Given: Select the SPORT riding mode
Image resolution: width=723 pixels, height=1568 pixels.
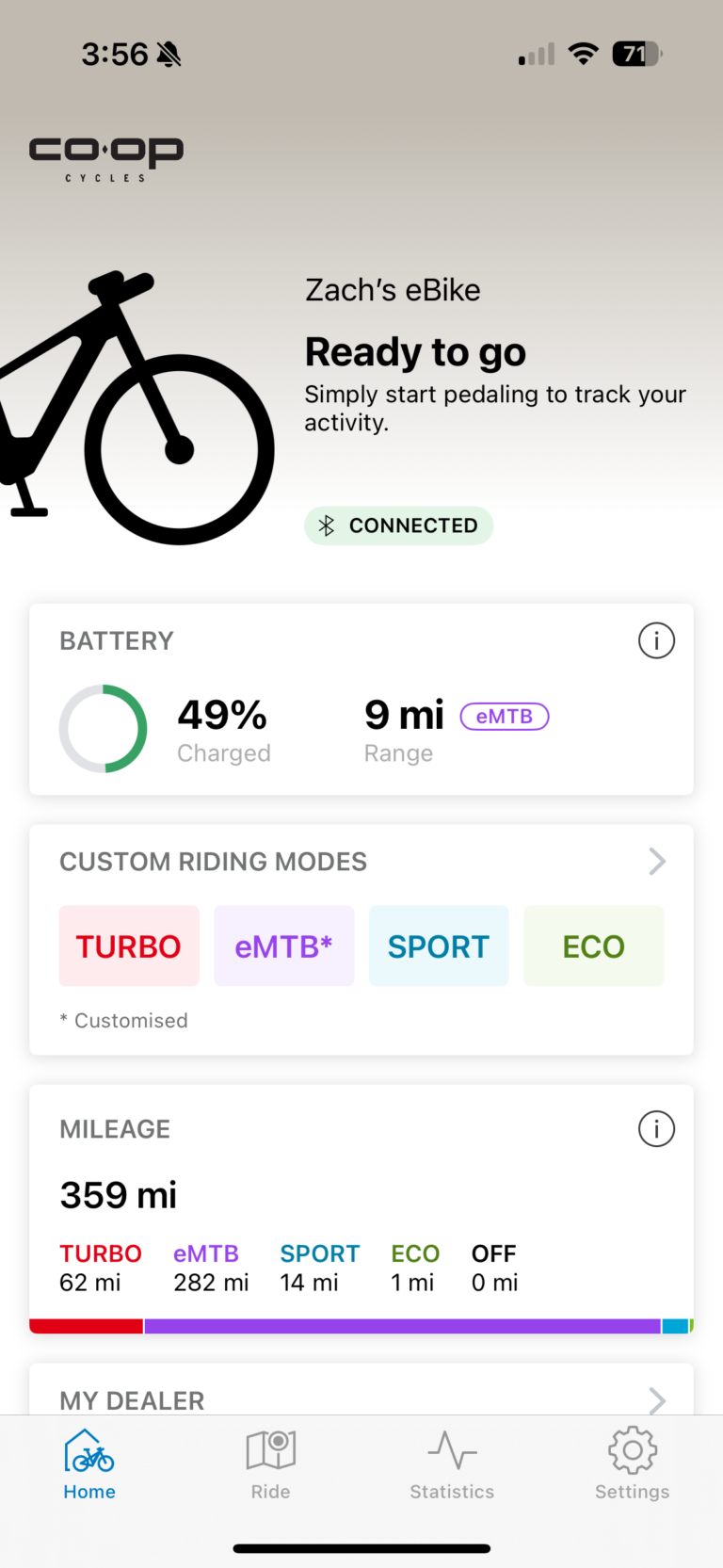Looking at the screenshot, I should click(x=439, y=946).
